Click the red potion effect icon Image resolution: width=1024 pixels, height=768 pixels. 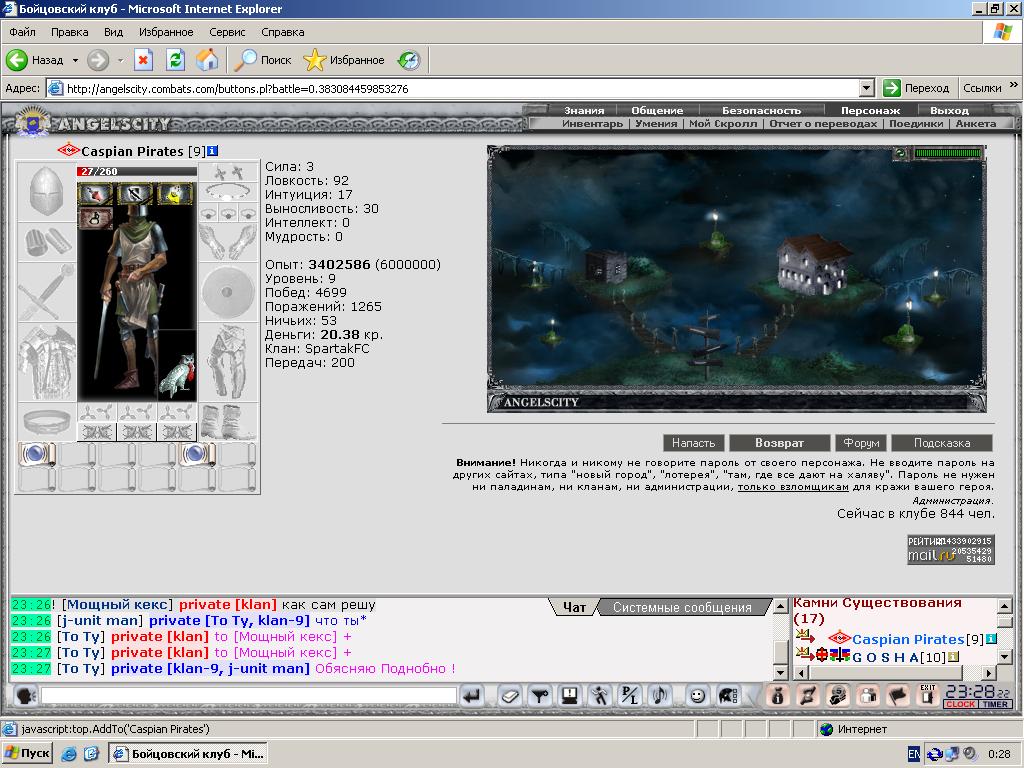[95, 194]
